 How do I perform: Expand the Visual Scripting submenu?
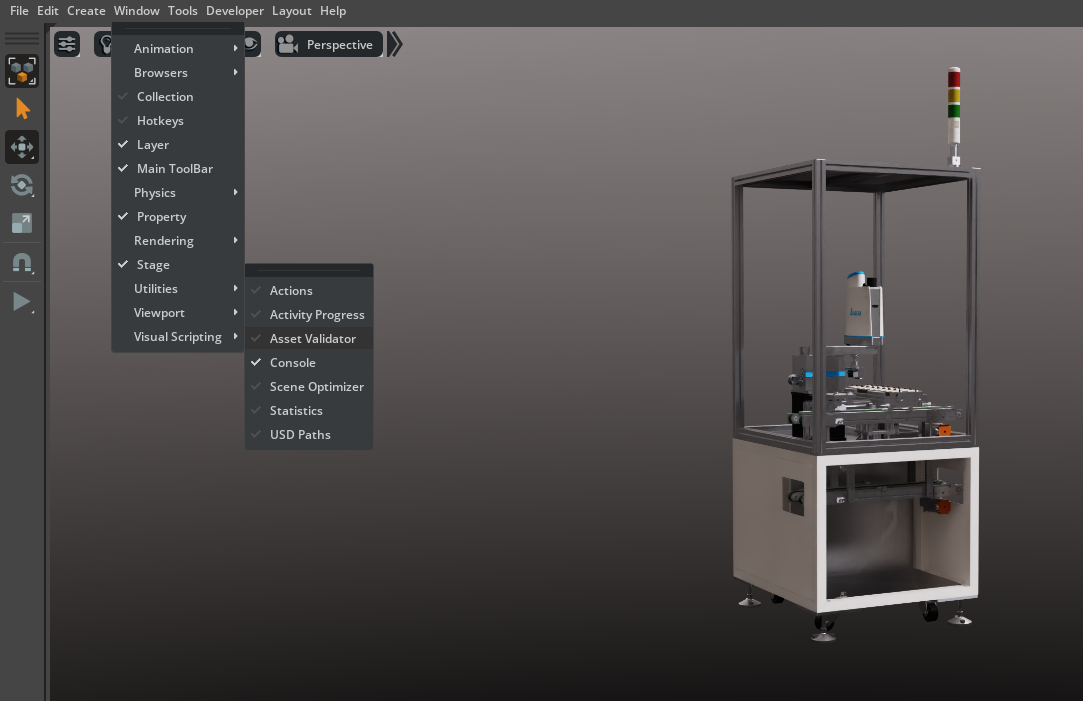(178, 337)
